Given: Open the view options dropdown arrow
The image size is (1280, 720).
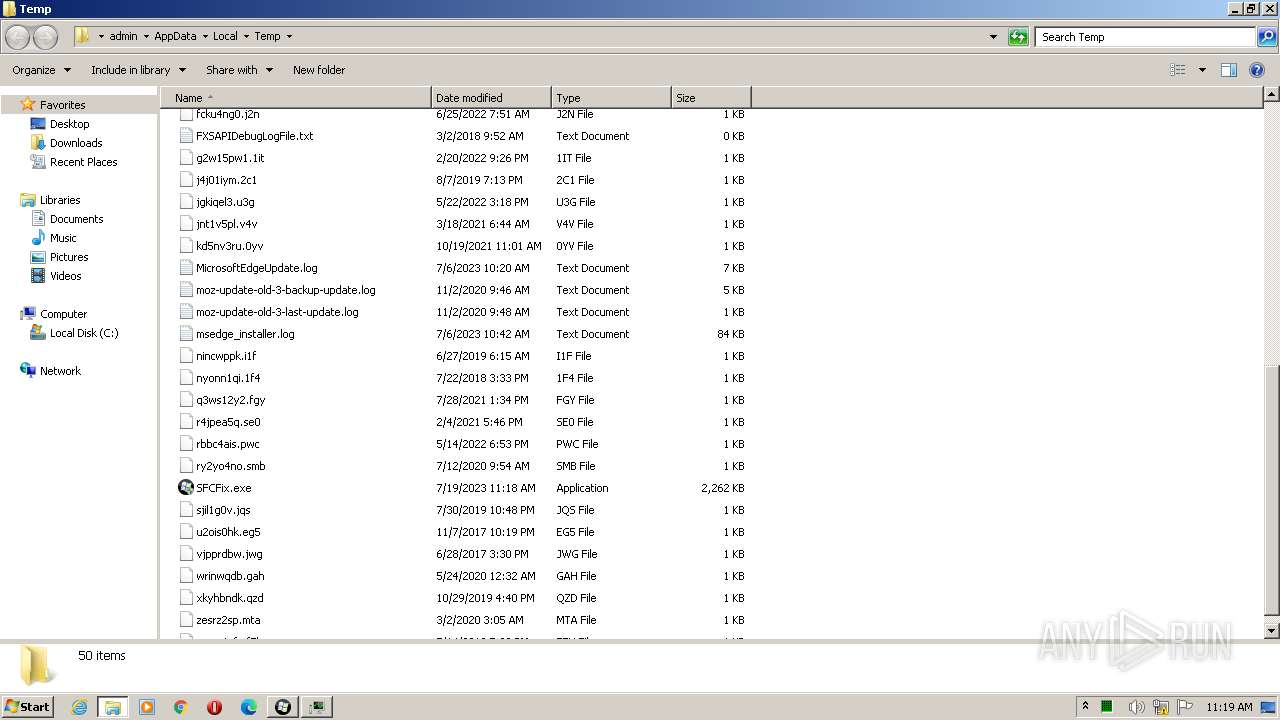Looking at the screenshot, I should coord(1202,70).
